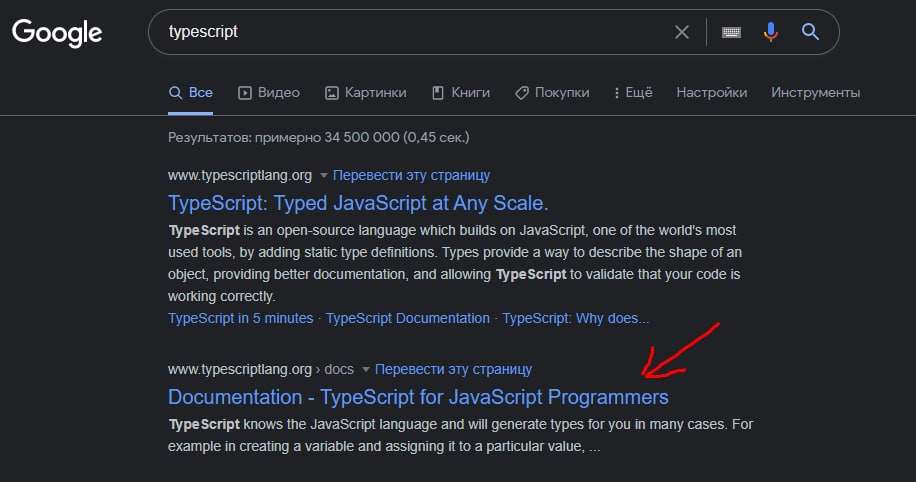Viewport: 916px width, 482px height.
Task: Switch to the Книги tab
Action: pos(461,92)
